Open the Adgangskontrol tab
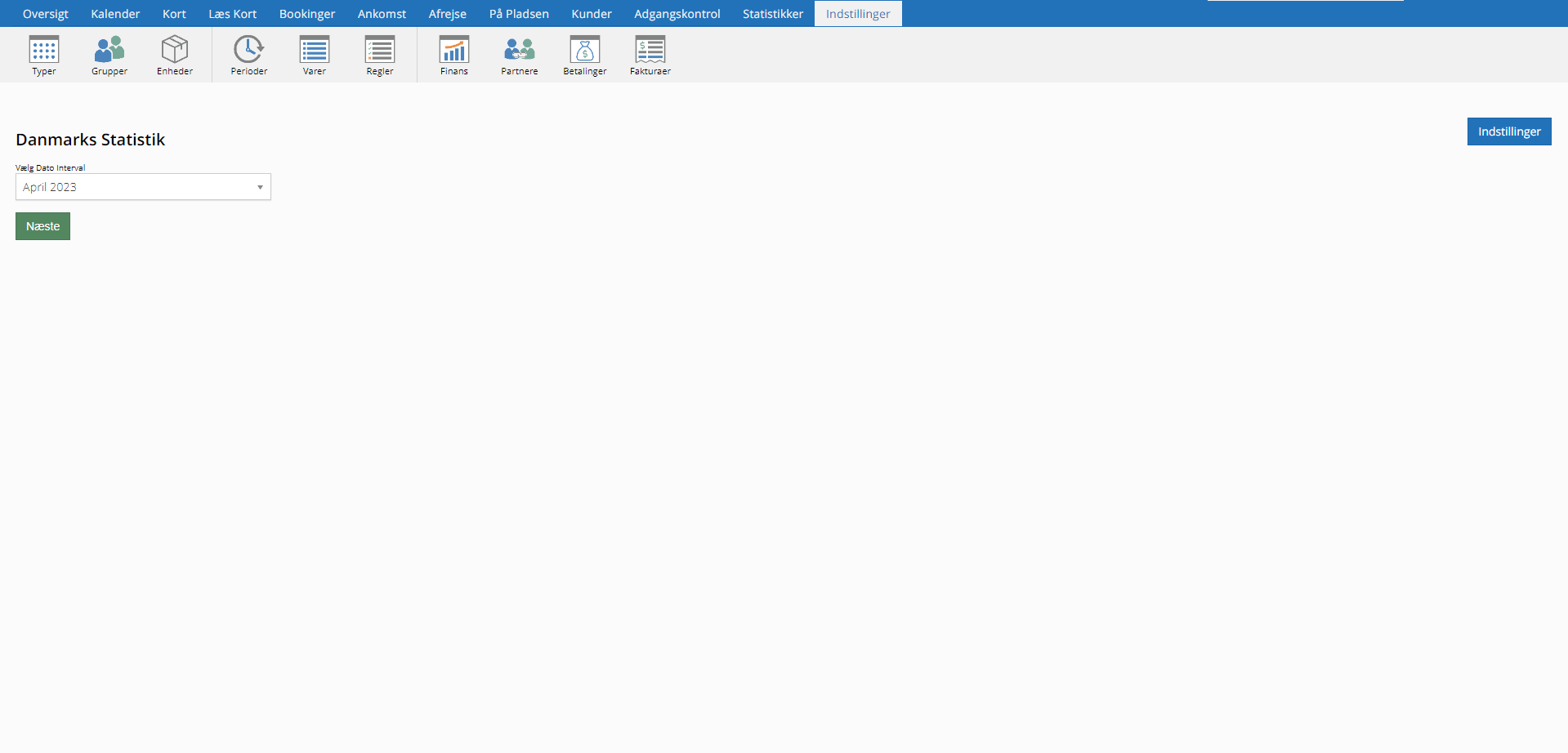Screen dimensions: 1568x753 pos(677,14)
